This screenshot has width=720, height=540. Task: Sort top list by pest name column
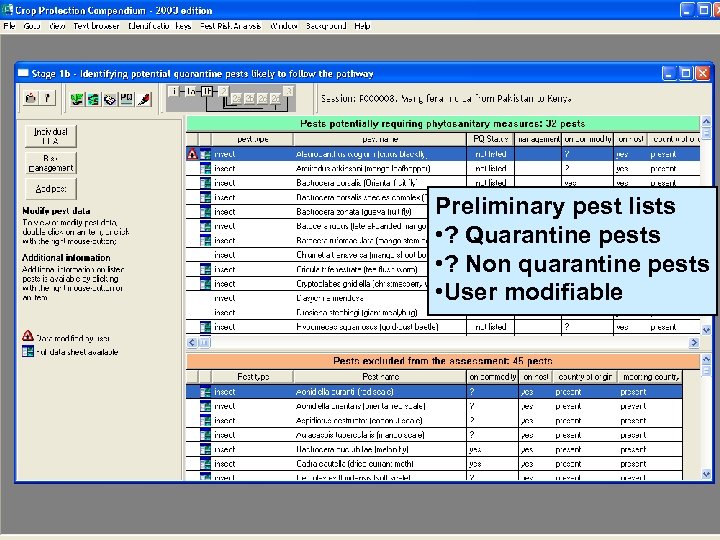point(380,139)
